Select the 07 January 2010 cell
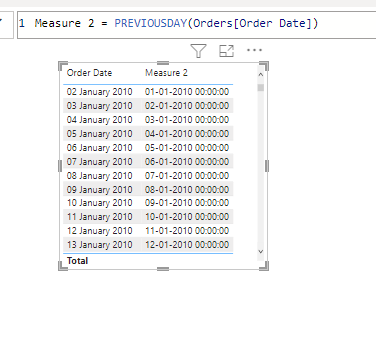This screenshot has width=376, height=361. (x=99, y=162)
